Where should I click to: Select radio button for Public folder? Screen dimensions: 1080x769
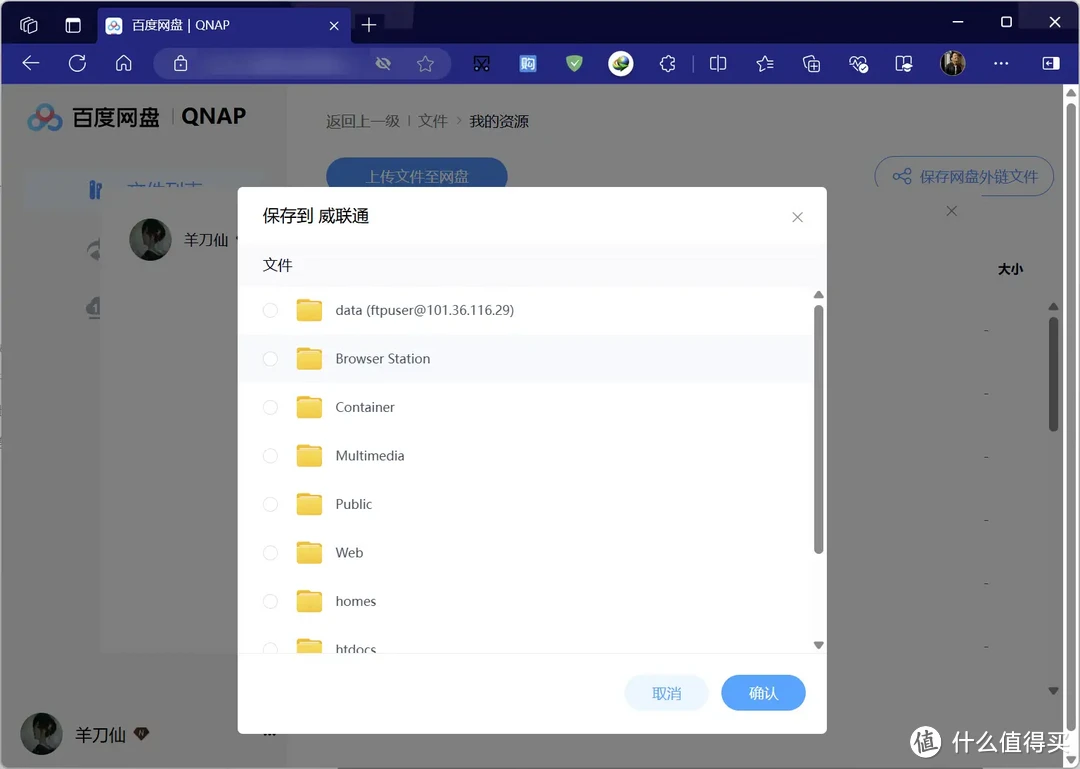pyautogui.click(x=271, y=504)
